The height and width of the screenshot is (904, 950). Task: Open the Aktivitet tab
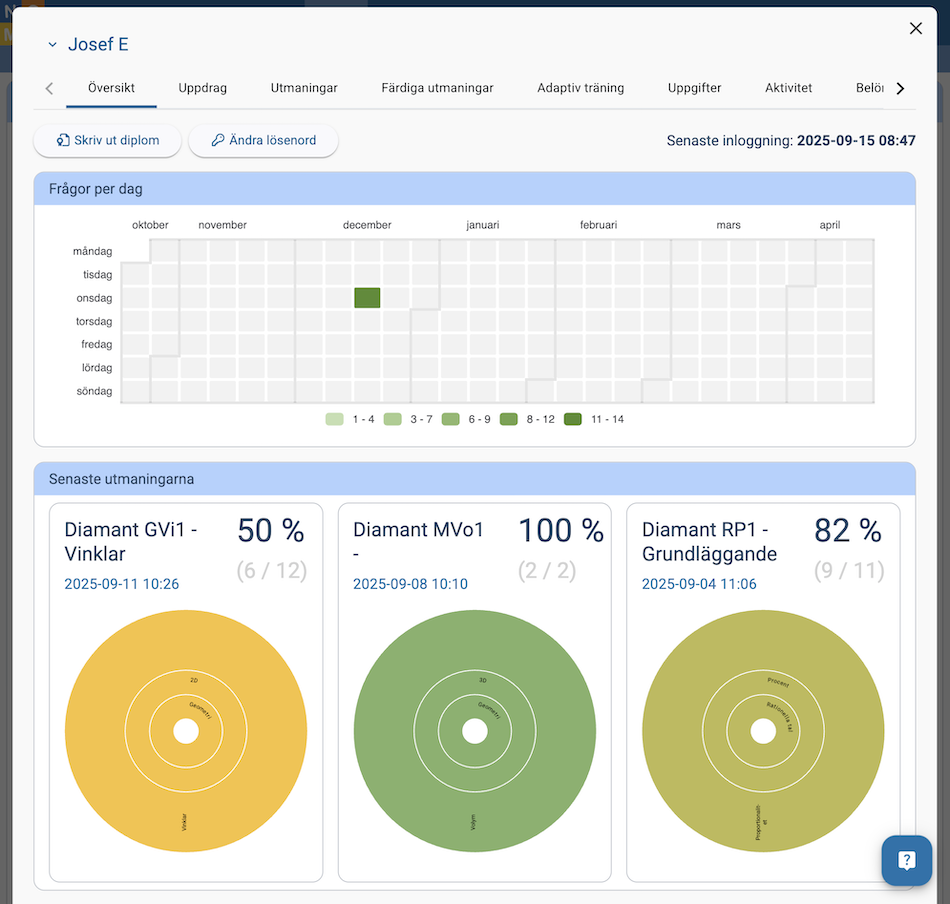tap(788, 88)
